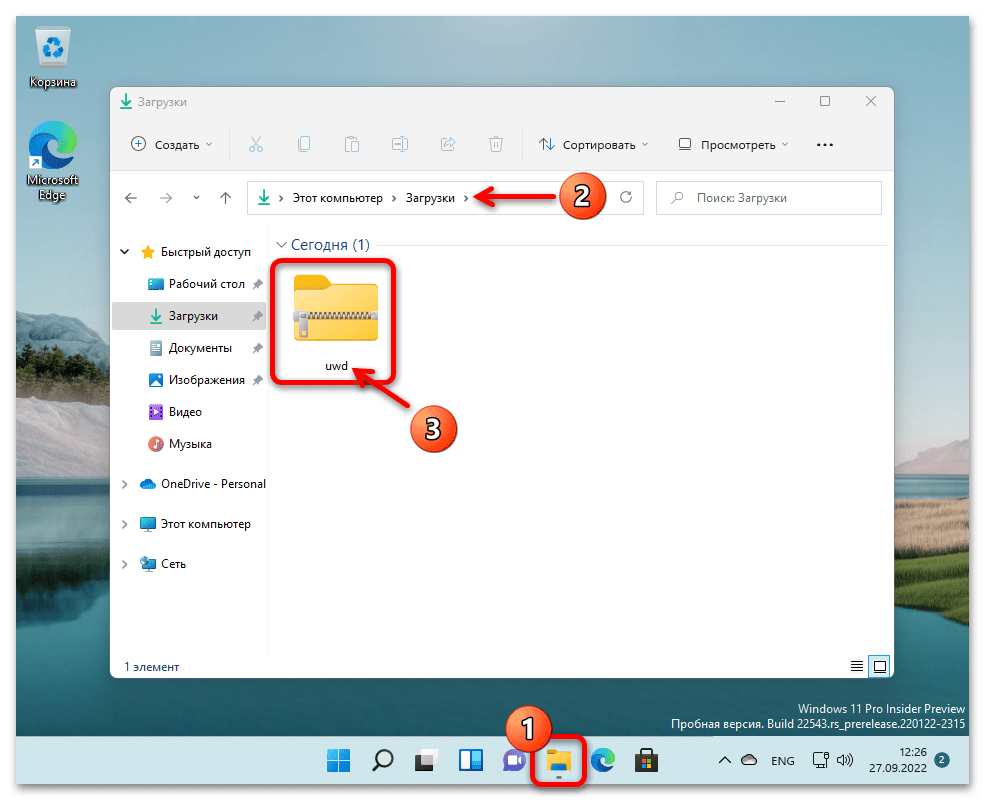Click the Paste clipboard icon
The image size is (985, 800).
click(x=352, y=144)
